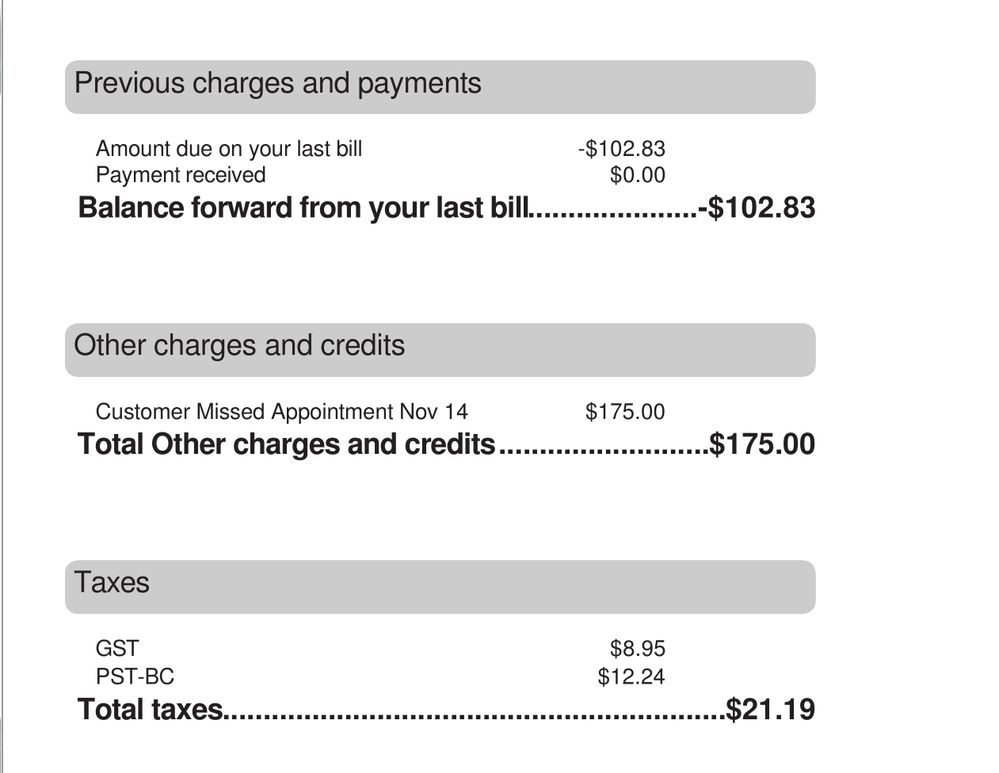The image size is (999, 773).
Task: Click the Total Other charges and credits label
Action: click(x=287, y=444)
